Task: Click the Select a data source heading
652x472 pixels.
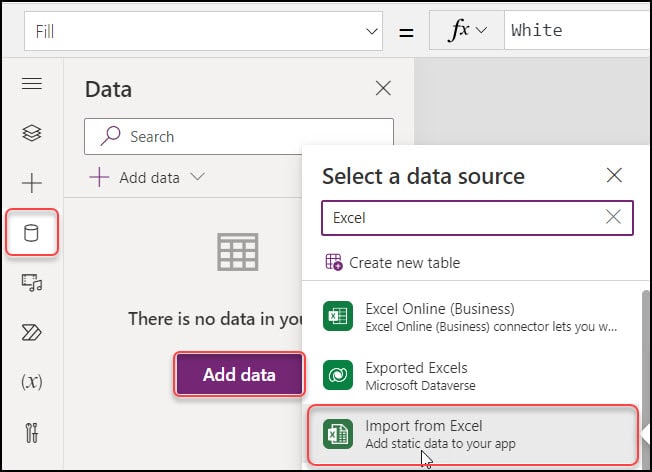Action: [423, 176]
